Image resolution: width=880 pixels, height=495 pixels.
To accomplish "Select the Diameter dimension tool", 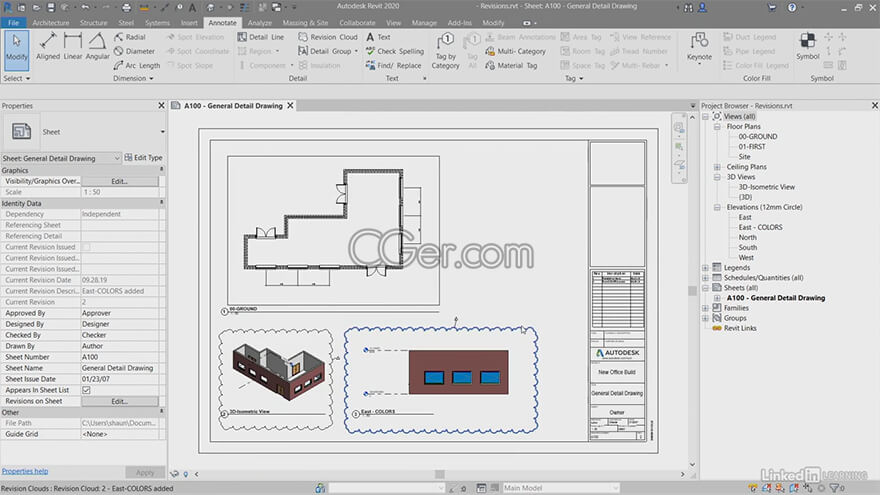I will (x=134, y=51).
